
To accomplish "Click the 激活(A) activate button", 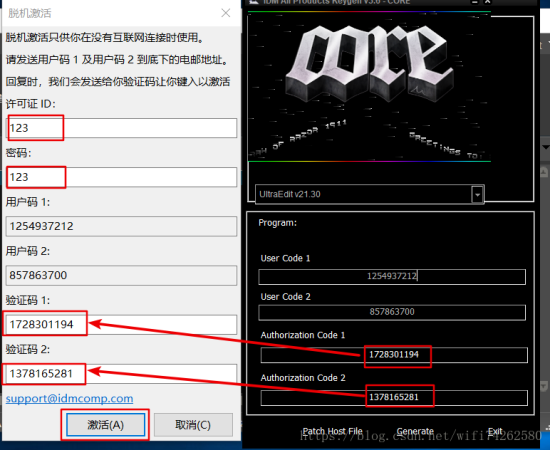I will (x=106, y=425).
